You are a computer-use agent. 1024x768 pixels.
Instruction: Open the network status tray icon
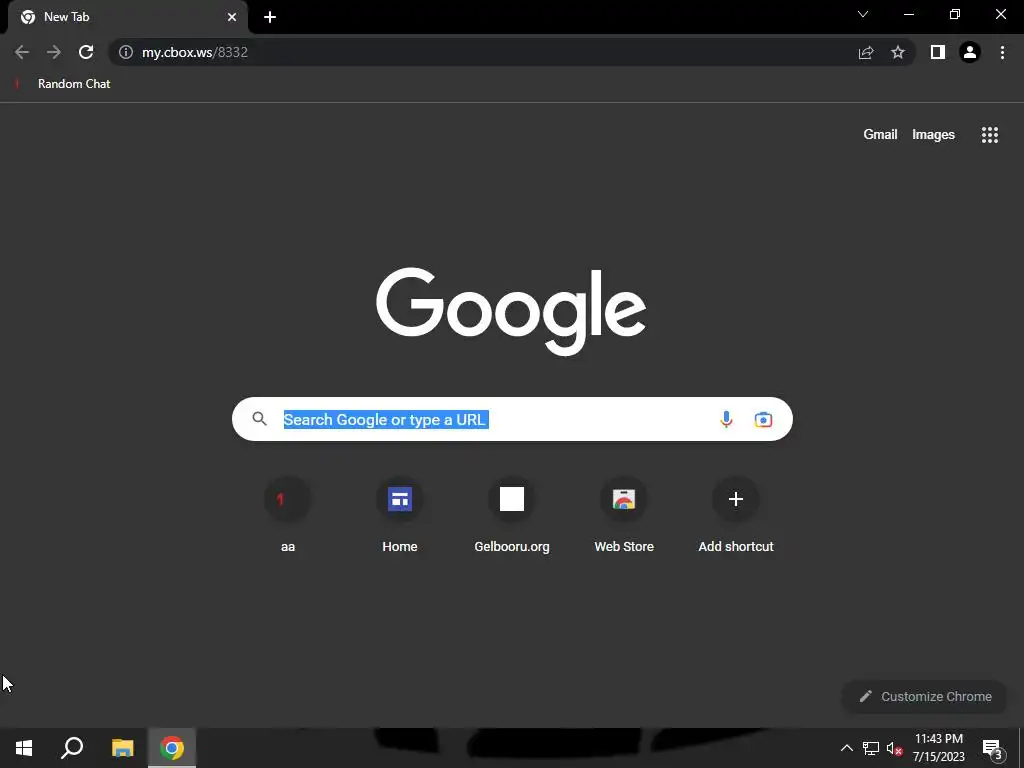(x=871, y=748)
